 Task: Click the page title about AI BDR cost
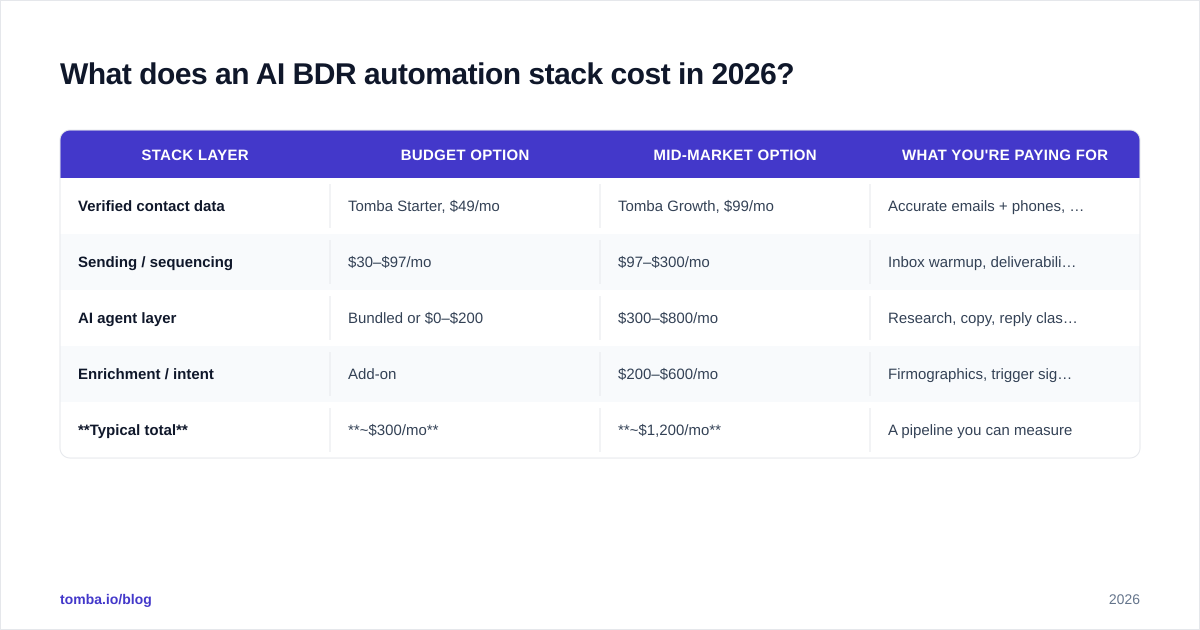427,74
